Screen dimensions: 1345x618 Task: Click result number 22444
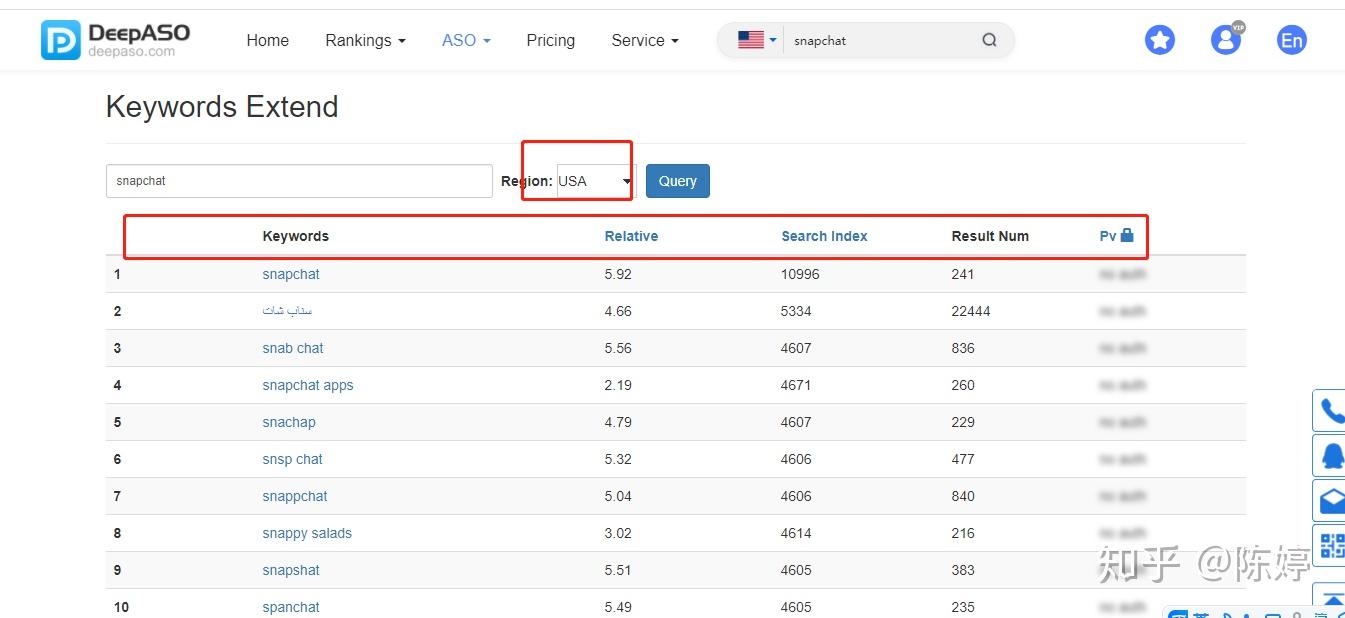[x=971, y=311]
